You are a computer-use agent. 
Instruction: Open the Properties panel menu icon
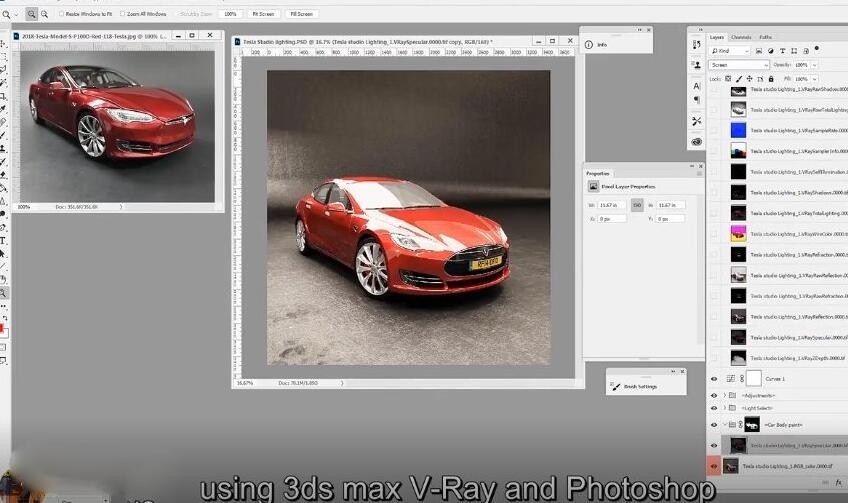click(x=699, y=174)
